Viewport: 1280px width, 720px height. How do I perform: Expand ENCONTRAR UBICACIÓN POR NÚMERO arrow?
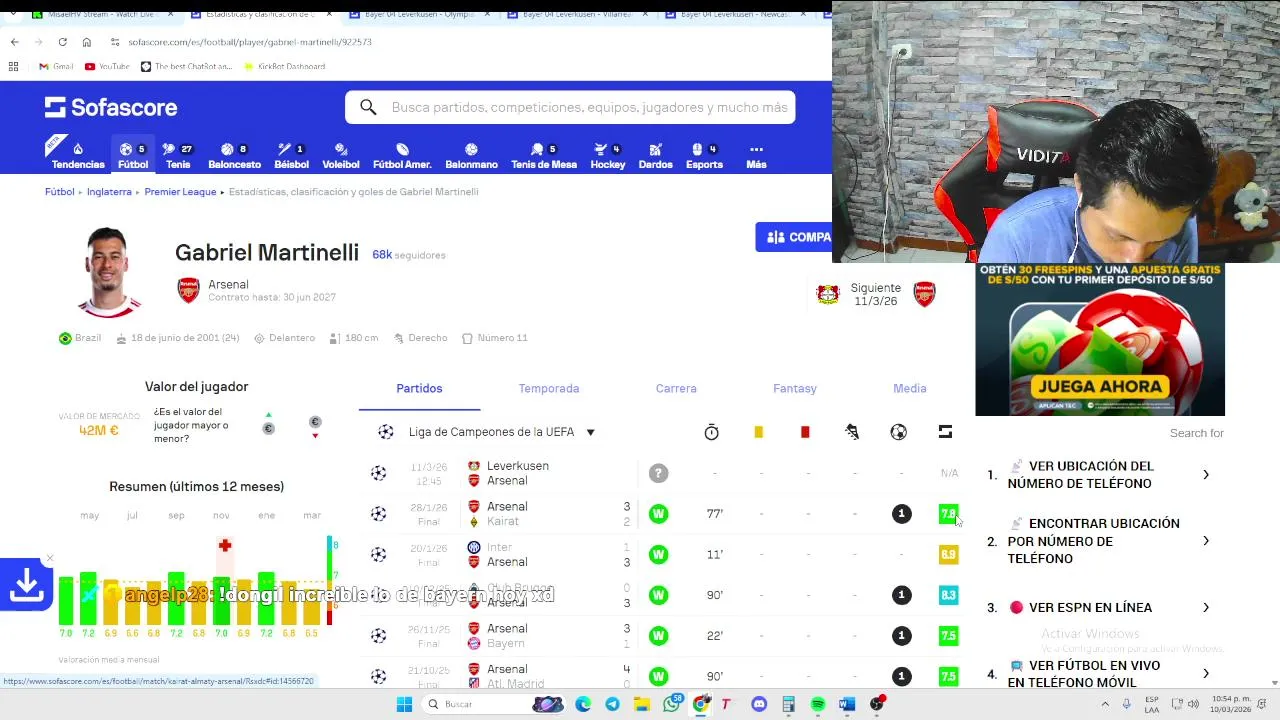coord(1206,541)
